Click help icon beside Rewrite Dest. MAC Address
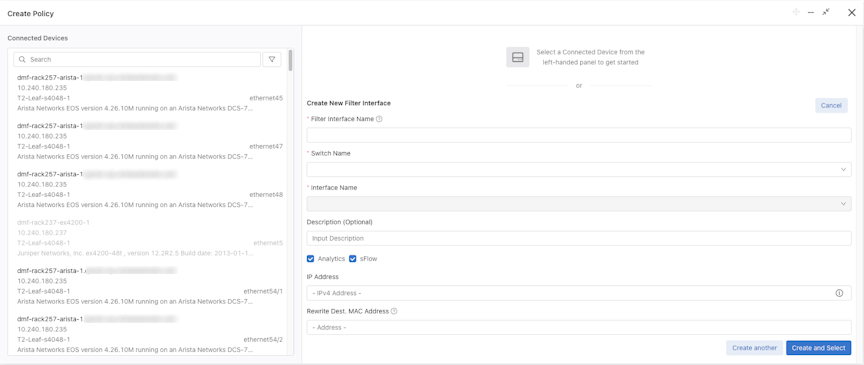This screenshot has width=864, height=365. 394,311
